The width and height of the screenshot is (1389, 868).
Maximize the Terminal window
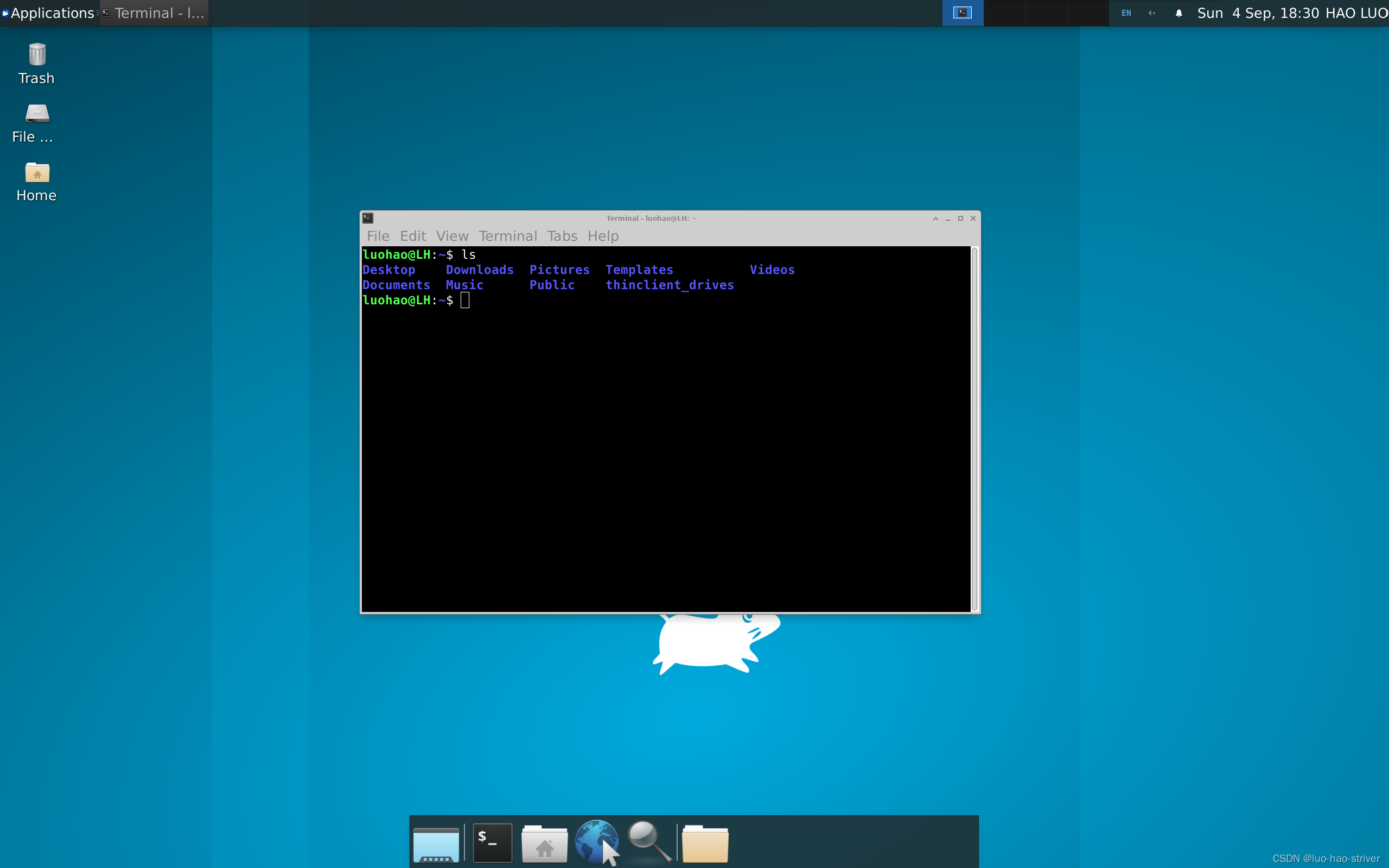(x=960, y=218)
